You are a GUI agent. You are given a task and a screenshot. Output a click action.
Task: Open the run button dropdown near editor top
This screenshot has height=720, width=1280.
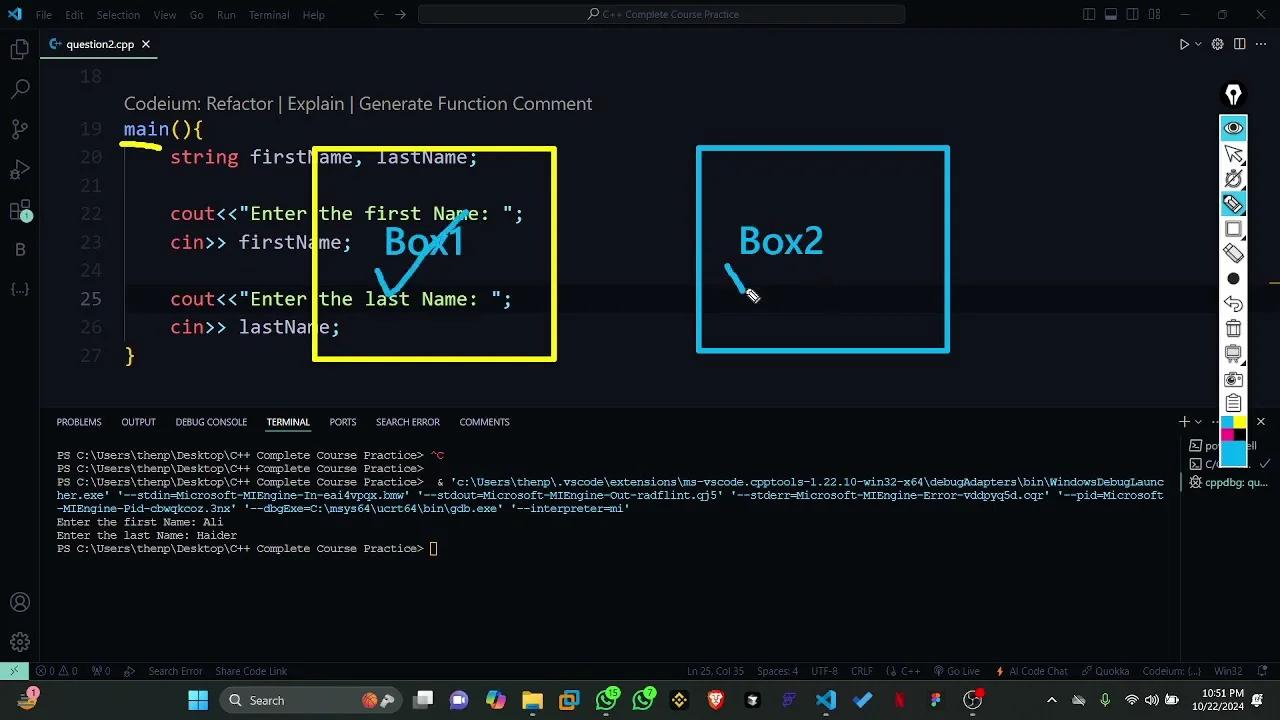(1196, 44)
